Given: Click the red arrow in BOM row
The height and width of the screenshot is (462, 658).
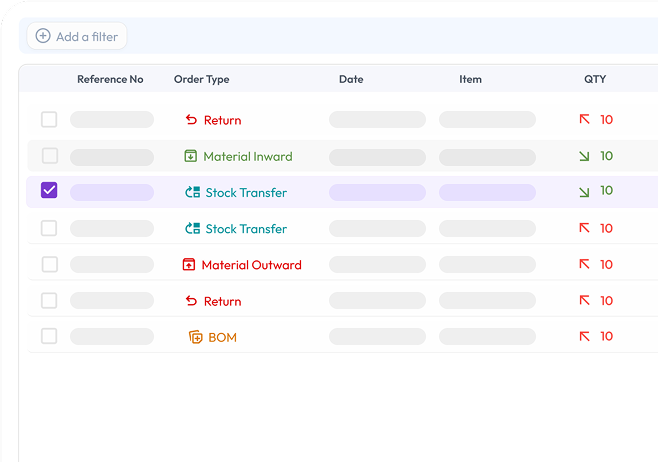Looking at the screenshot, I should point(584,337).
